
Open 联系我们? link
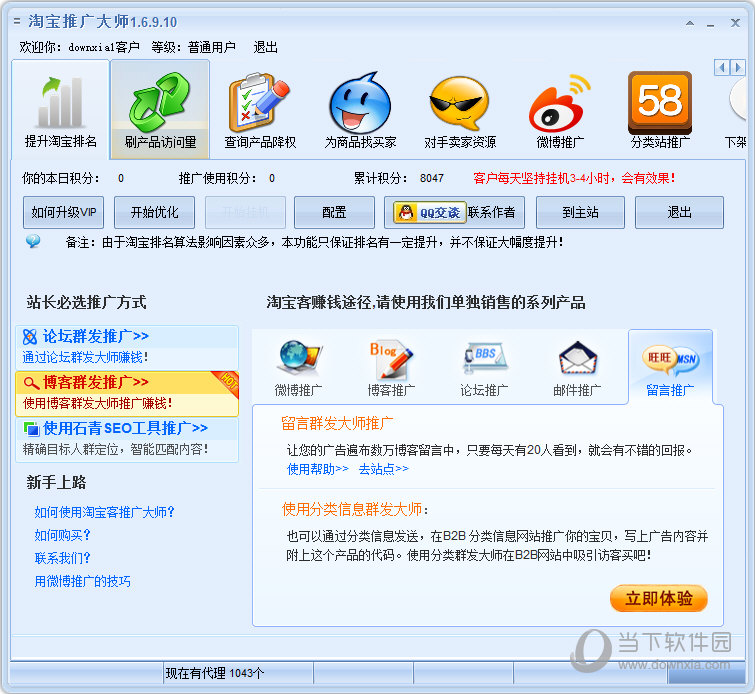point(63,558)
